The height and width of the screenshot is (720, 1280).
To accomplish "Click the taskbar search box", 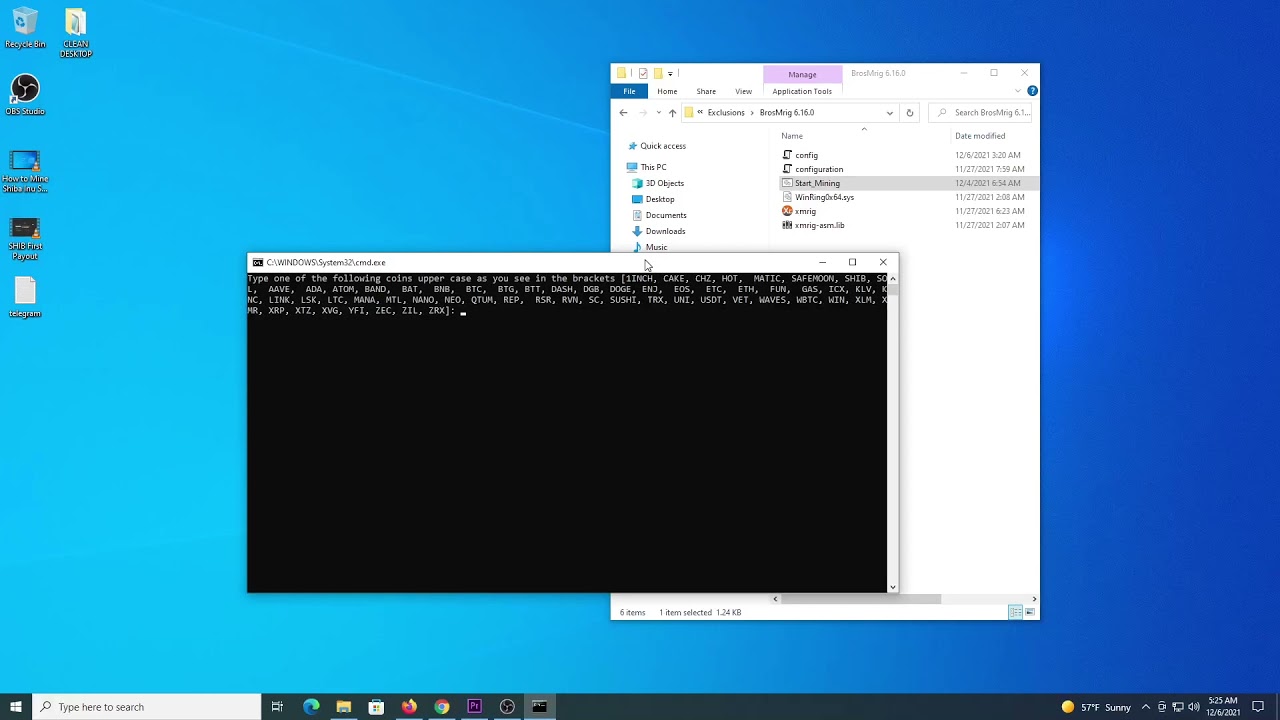I will point(147,707).
